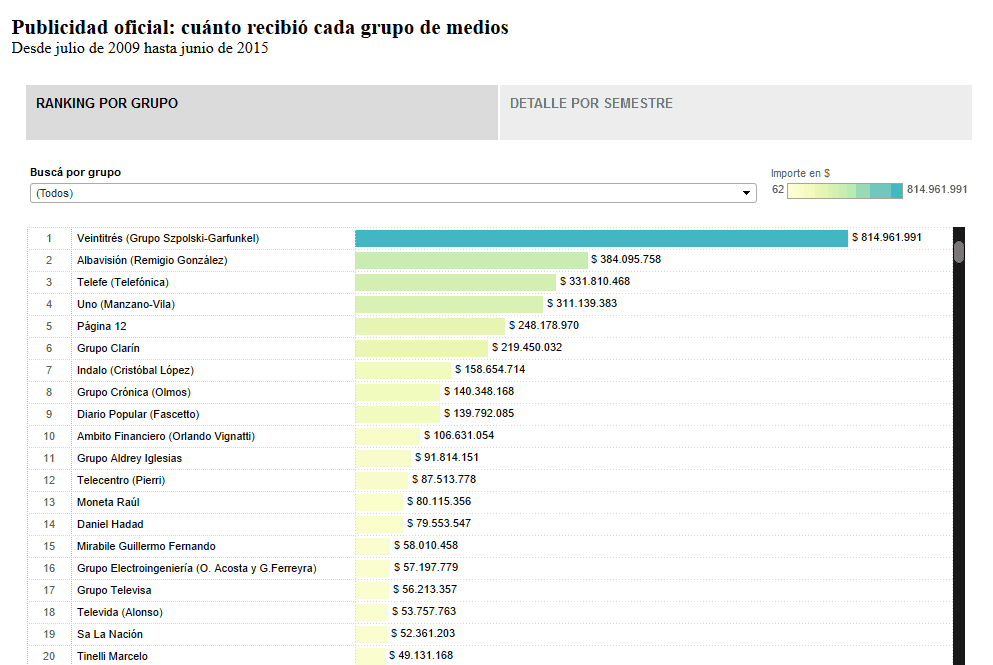The width and height of the screenshot is (993, 665).
Task: Click the value $ 384.095.758
Action: click(626, 260)
